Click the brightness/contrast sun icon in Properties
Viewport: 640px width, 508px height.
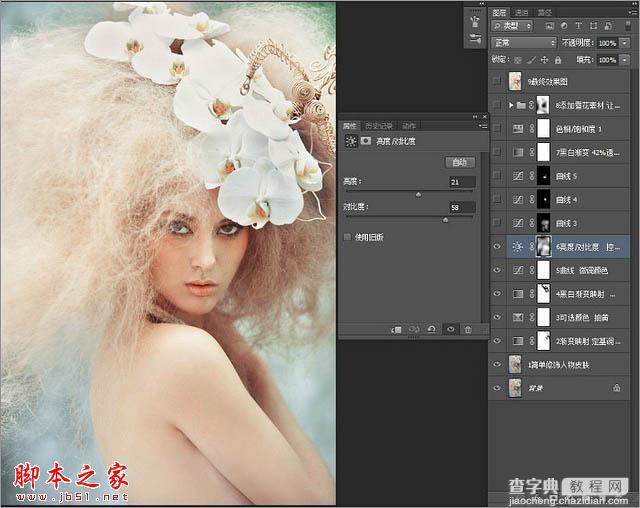point(351,141)
